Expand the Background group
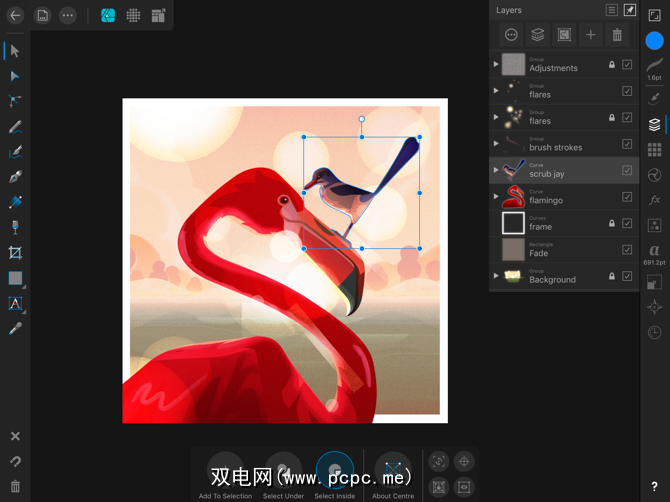The image size is (670, 502). pos(496,276)
